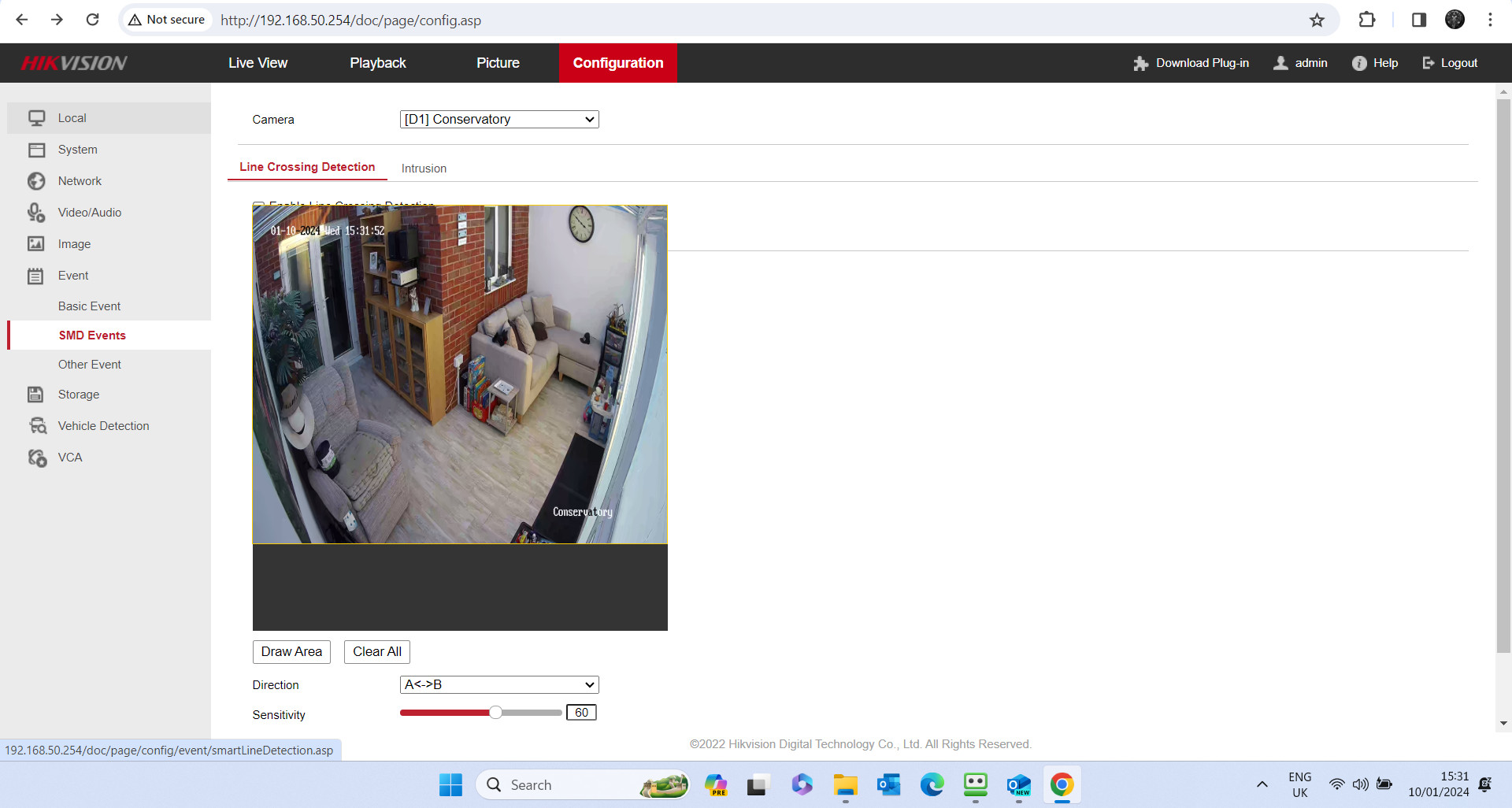This screenshot has height=808, width=1512.
Task: Select the Video/Audio settings icon
Action: click(x=37, y=212)
